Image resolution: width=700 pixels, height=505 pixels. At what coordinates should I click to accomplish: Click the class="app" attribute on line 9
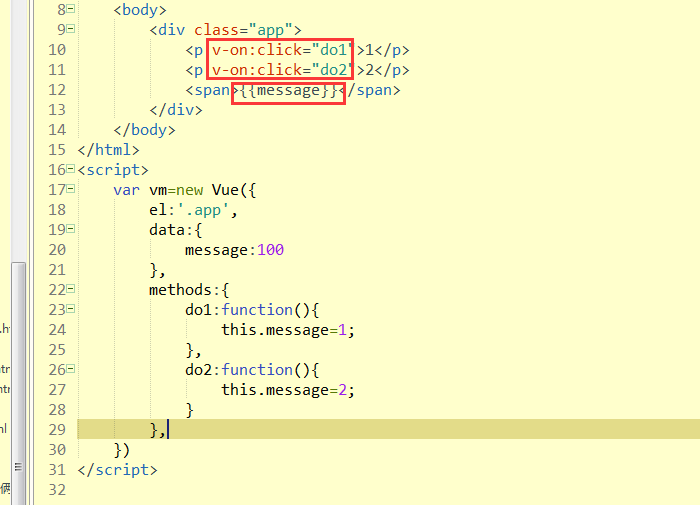243,30
